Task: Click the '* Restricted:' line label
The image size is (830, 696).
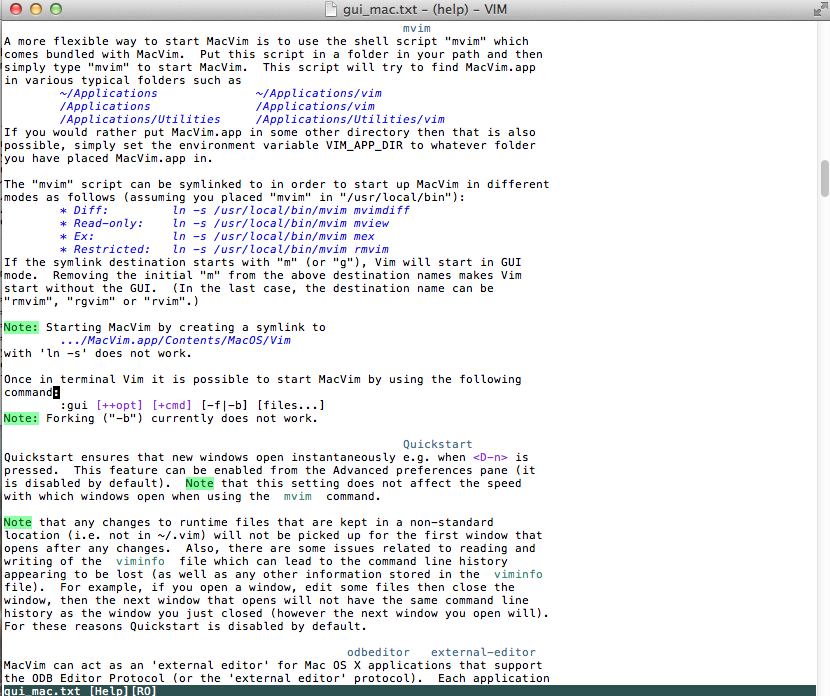Action: [x=105, y=249]
